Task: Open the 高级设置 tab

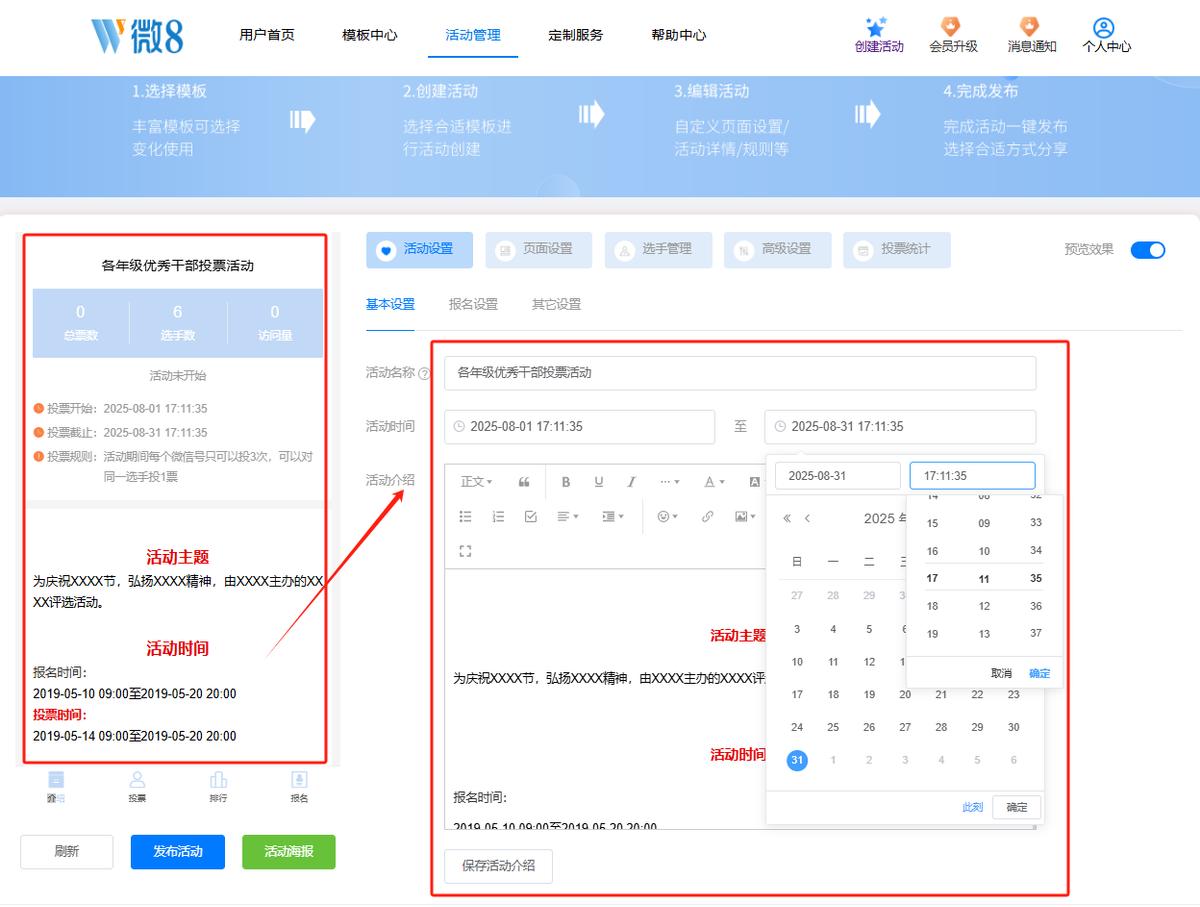Action: tap(777, 250)
